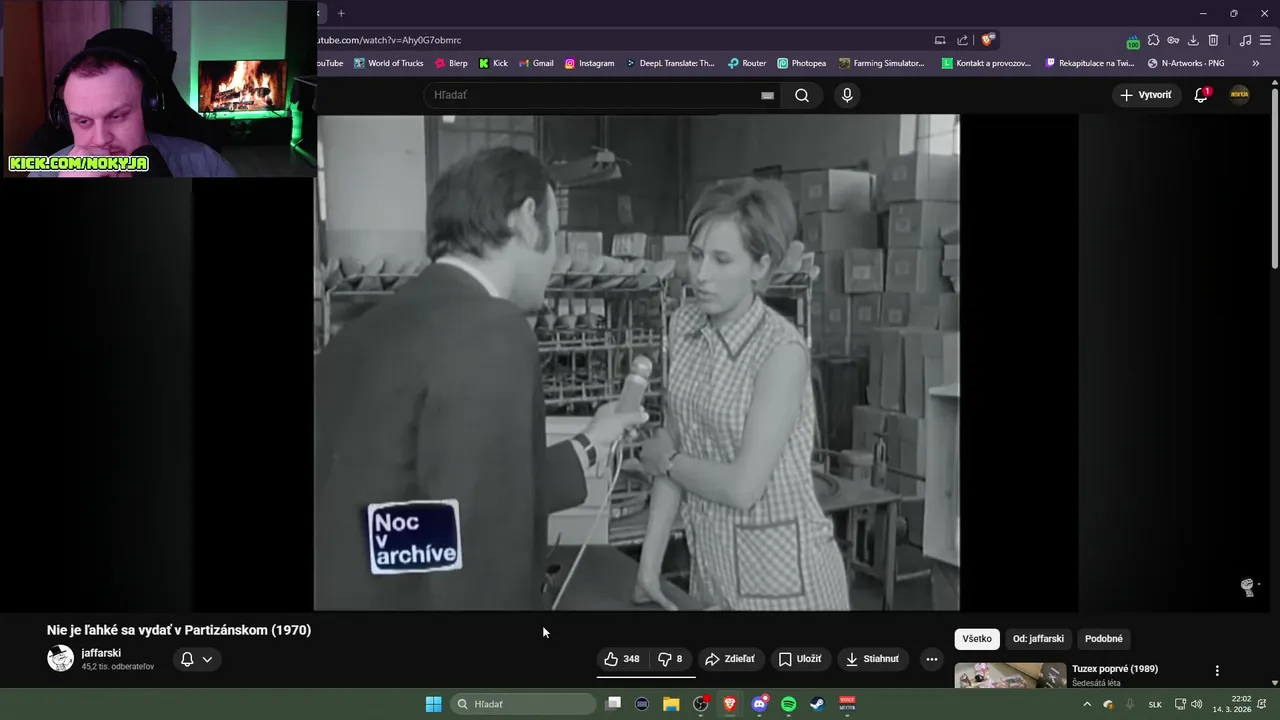Viewport: 1280px width, 720px height.
Task: Open the Kick bookmark
Action: pos(493,63)
